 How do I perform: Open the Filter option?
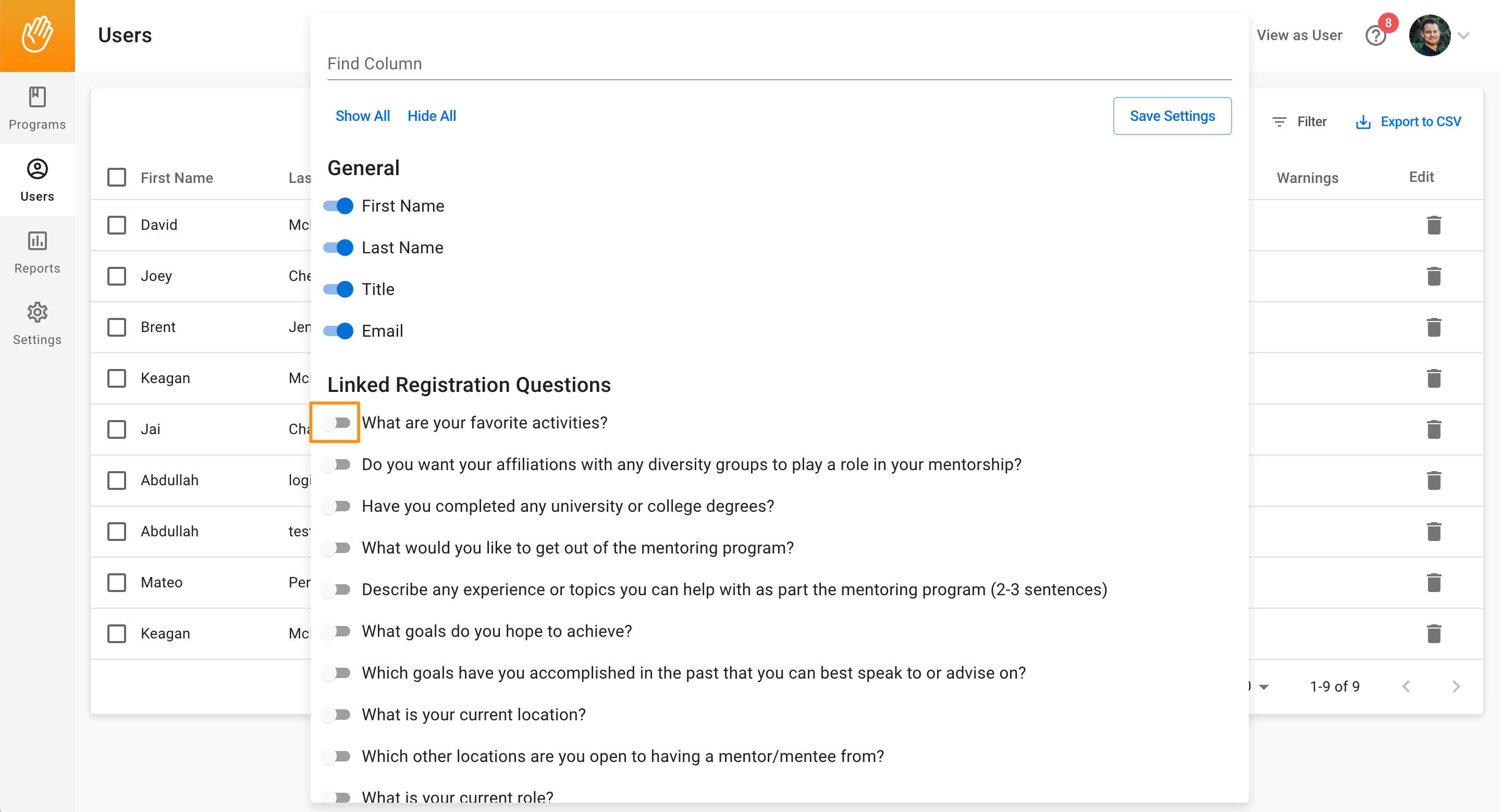(1299, 121)
